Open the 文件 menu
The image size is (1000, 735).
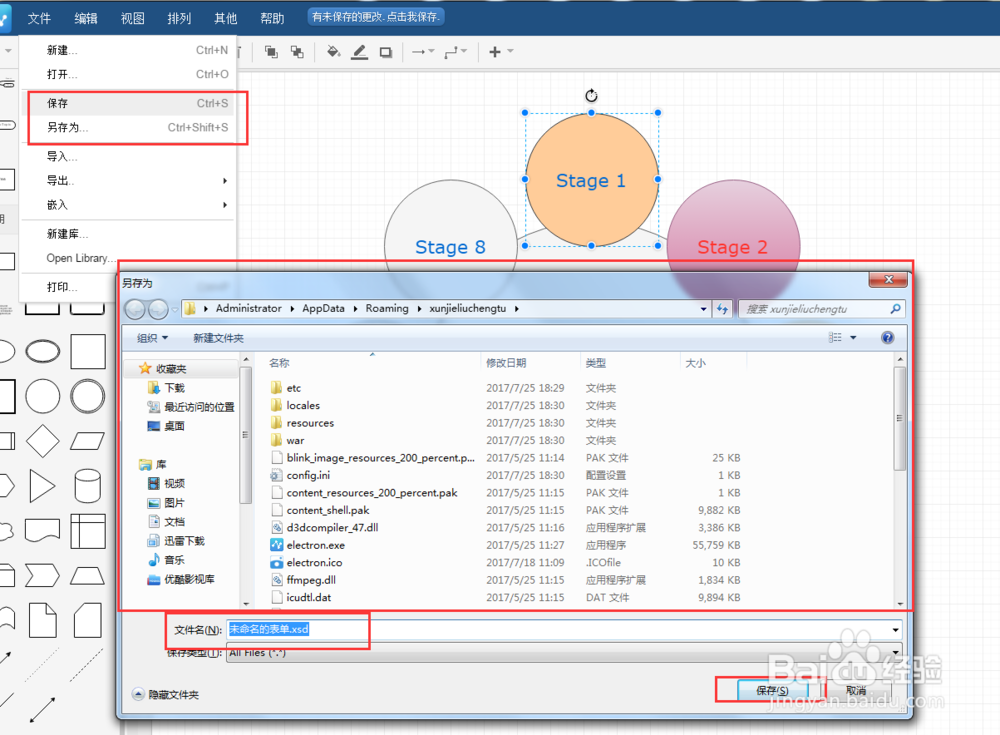click(39, 19)
